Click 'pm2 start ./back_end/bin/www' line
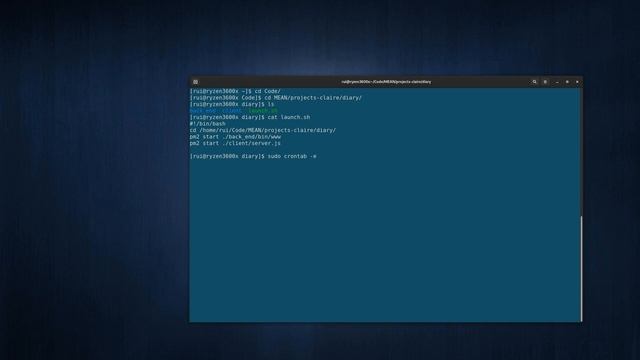Image resolution: width=640 pixels, height=360 pixels. pos(235,137)
